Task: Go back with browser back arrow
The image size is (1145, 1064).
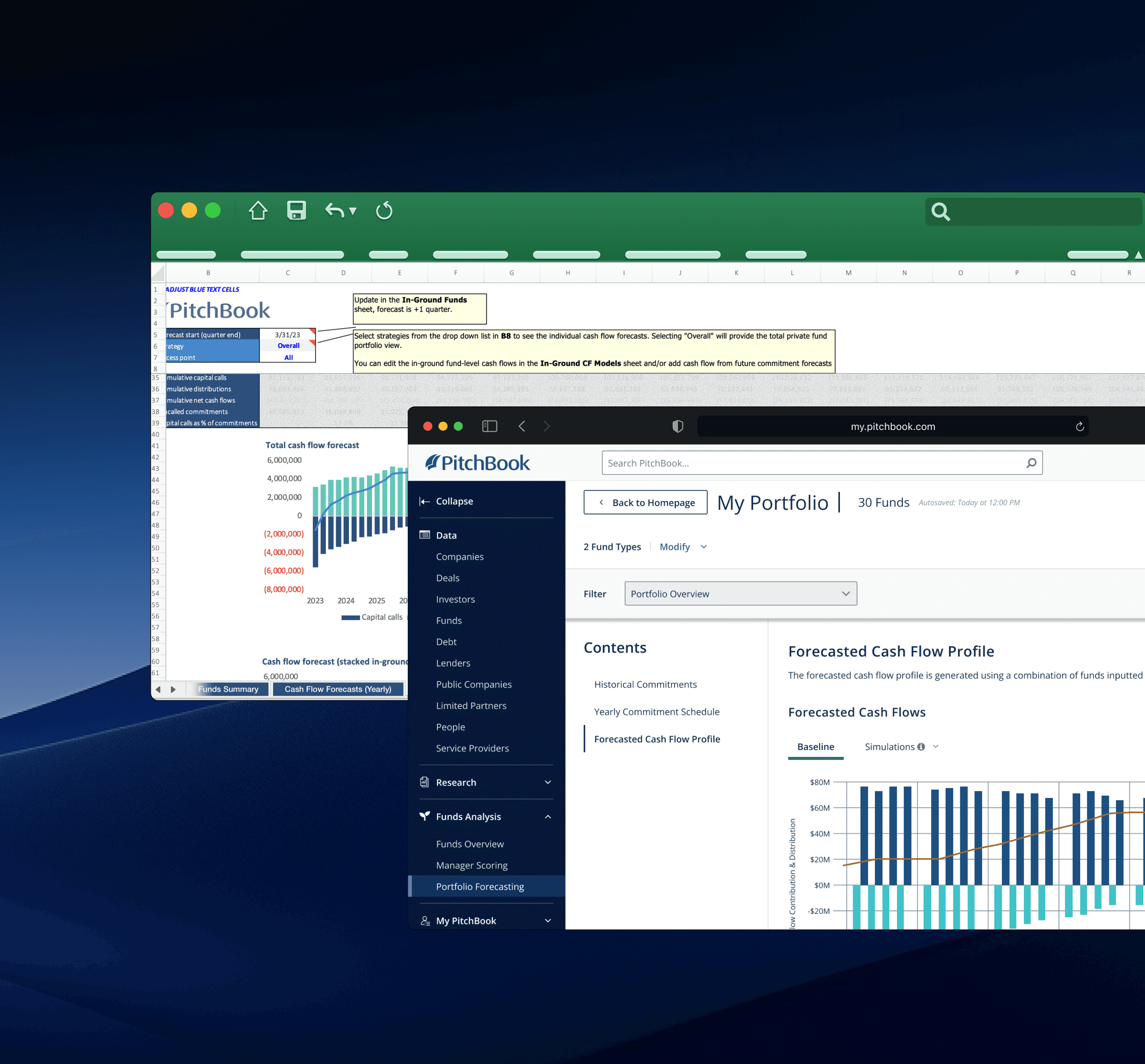Action: 522,426
